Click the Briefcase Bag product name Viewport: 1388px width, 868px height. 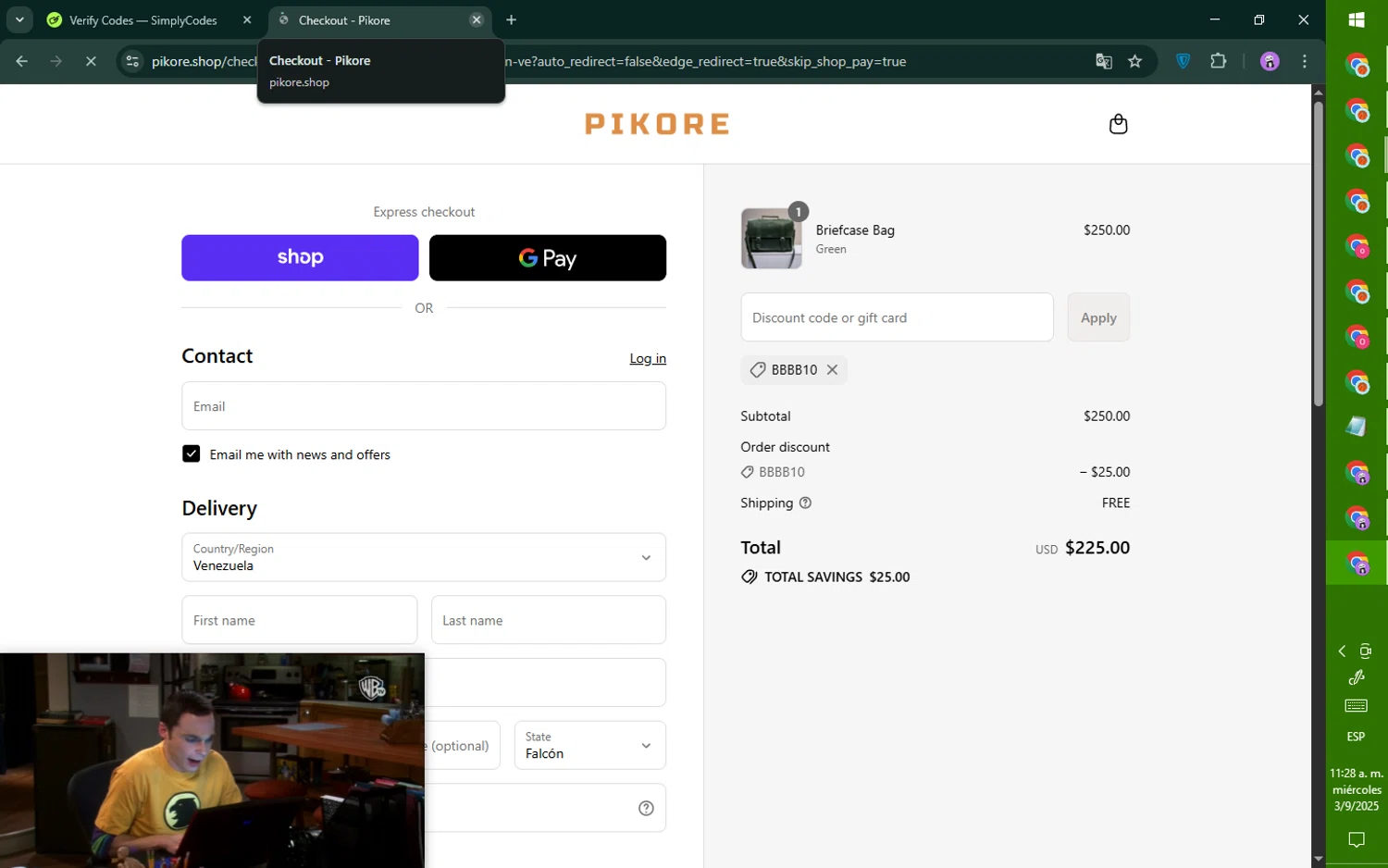click(855, 229)
